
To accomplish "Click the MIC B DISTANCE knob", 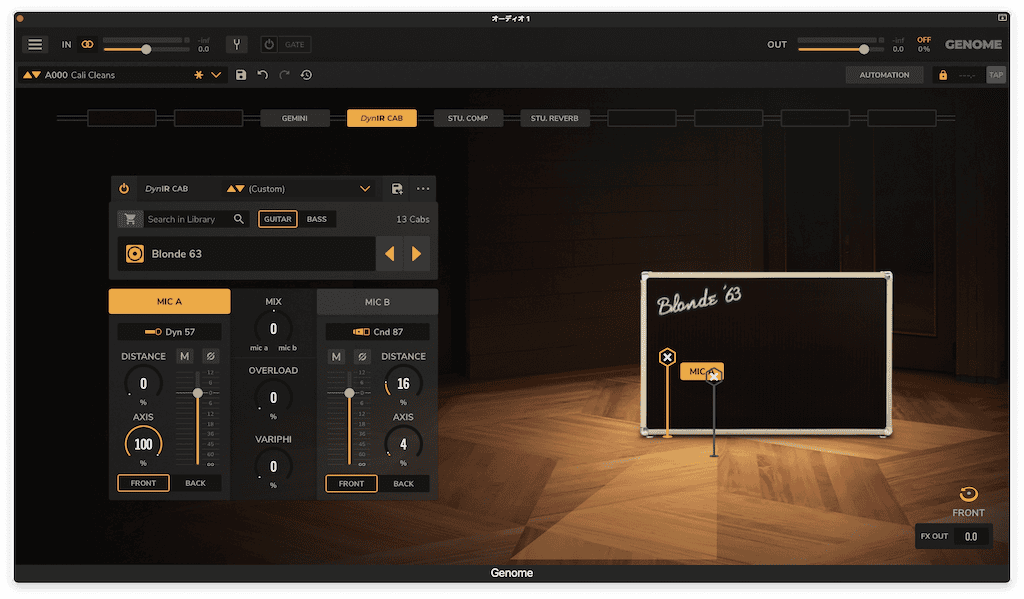I will pyautogui.click(x=403, y=384).
